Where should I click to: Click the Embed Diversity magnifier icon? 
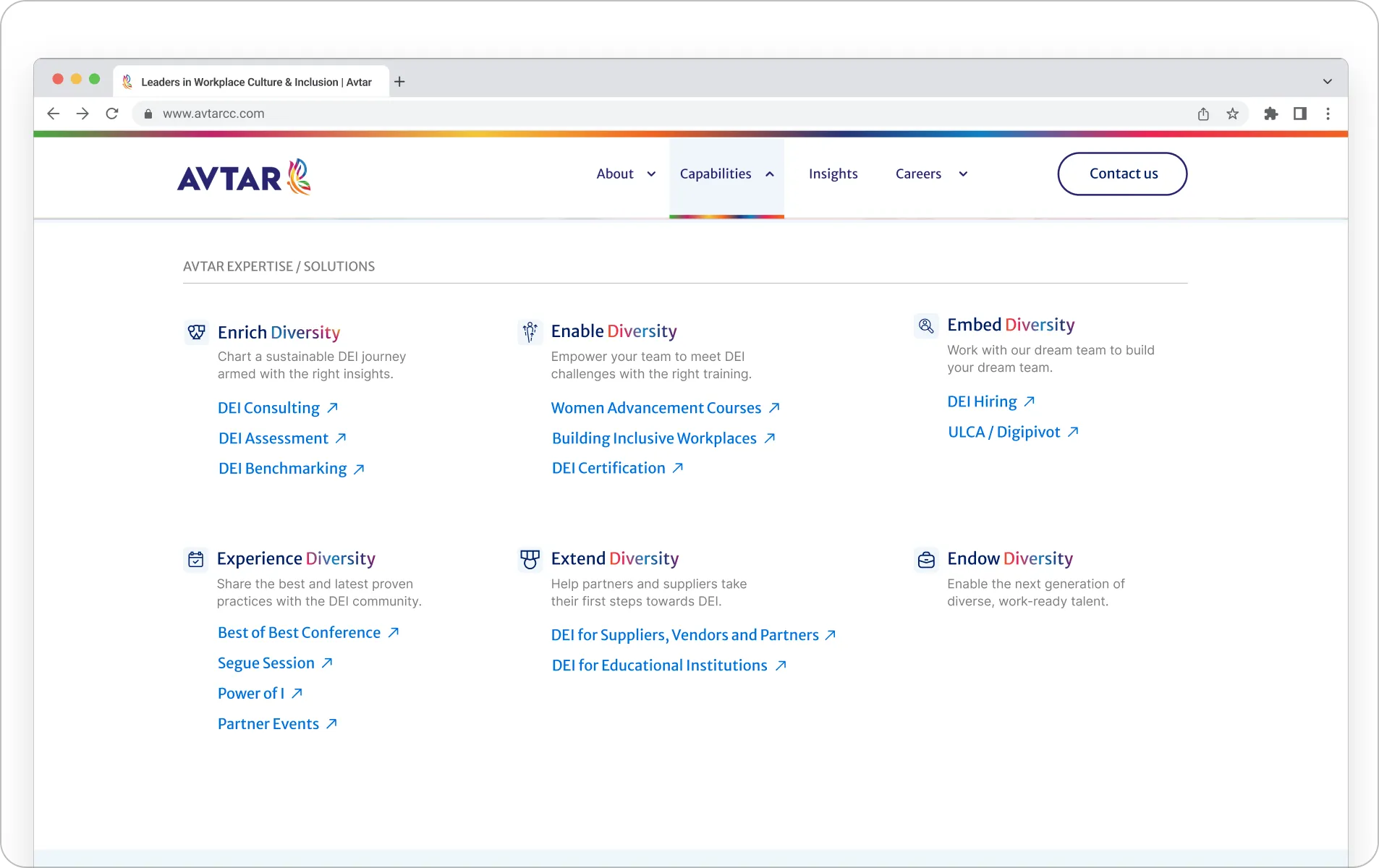tap(926, 325)
